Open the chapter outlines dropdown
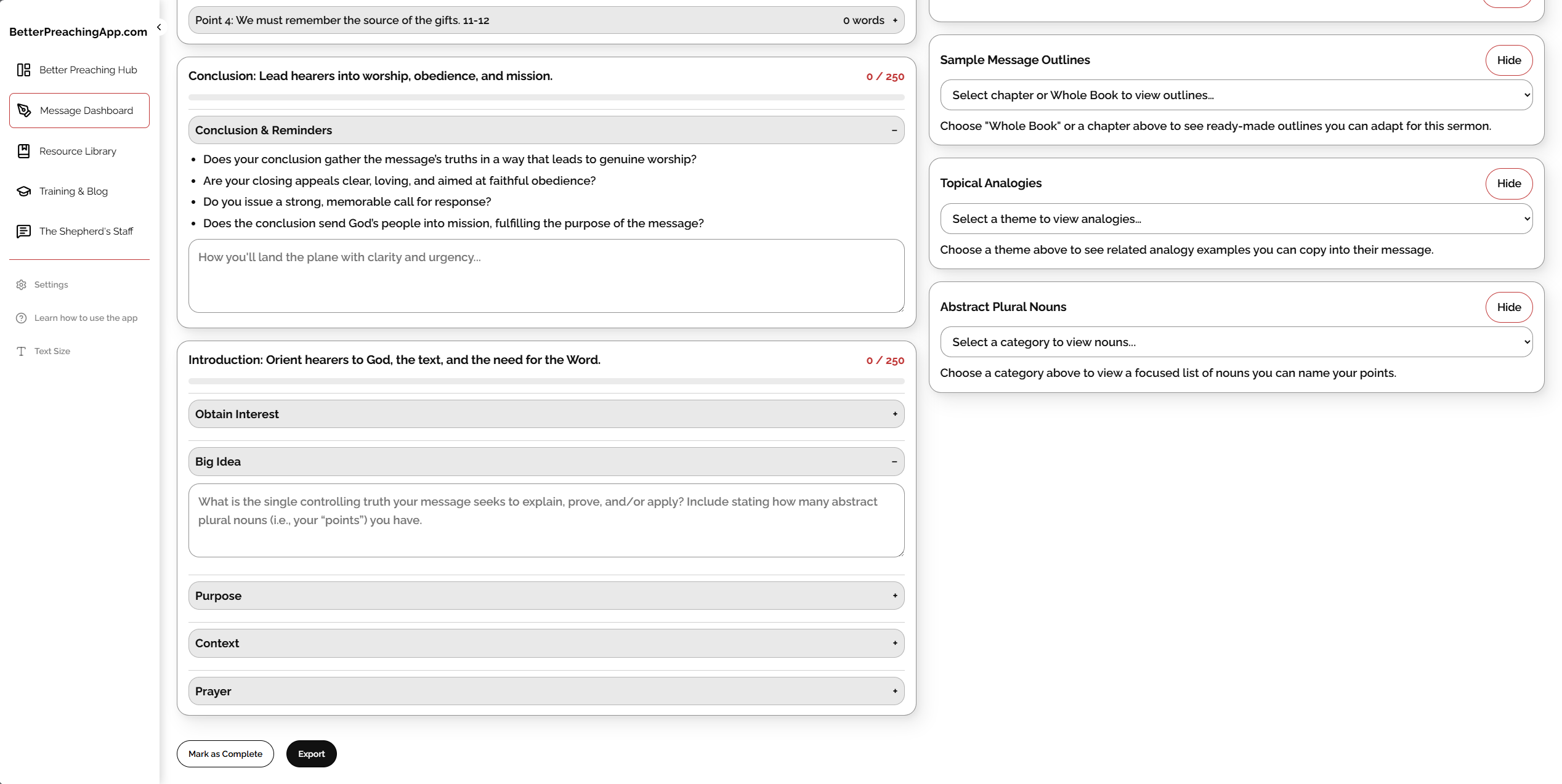The width and height of the screenshot is (1562, 784). point(1236,95)
